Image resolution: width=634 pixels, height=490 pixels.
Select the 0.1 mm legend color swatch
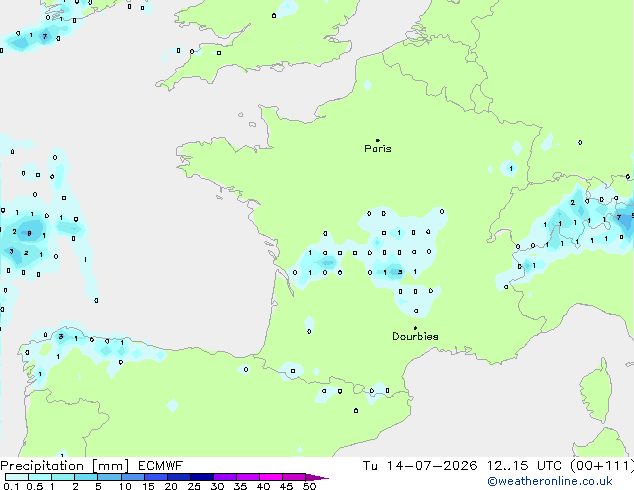17,477
